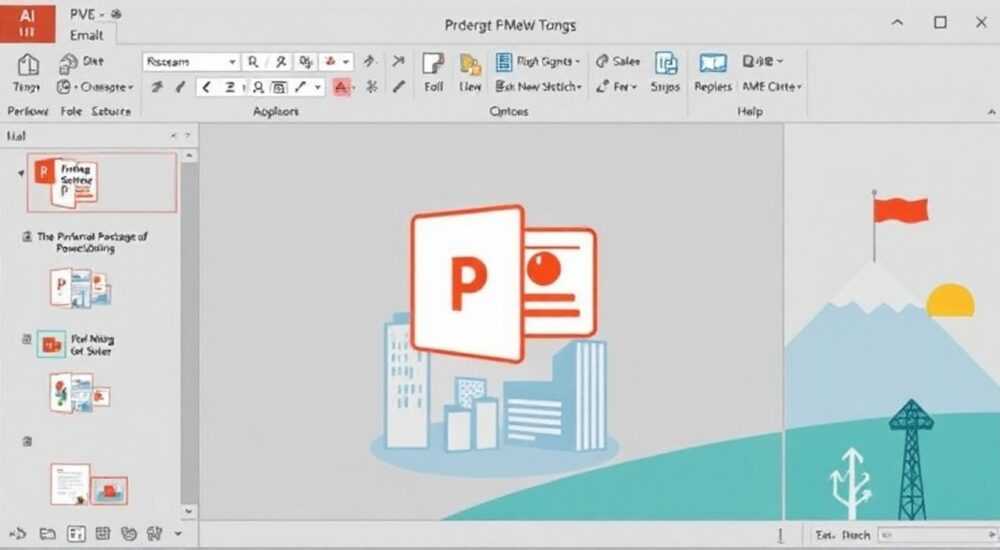Click the red highlighted A font color icon
Image resolution: width=1000 pixels, height=550 pixels.
pos(342,87)
